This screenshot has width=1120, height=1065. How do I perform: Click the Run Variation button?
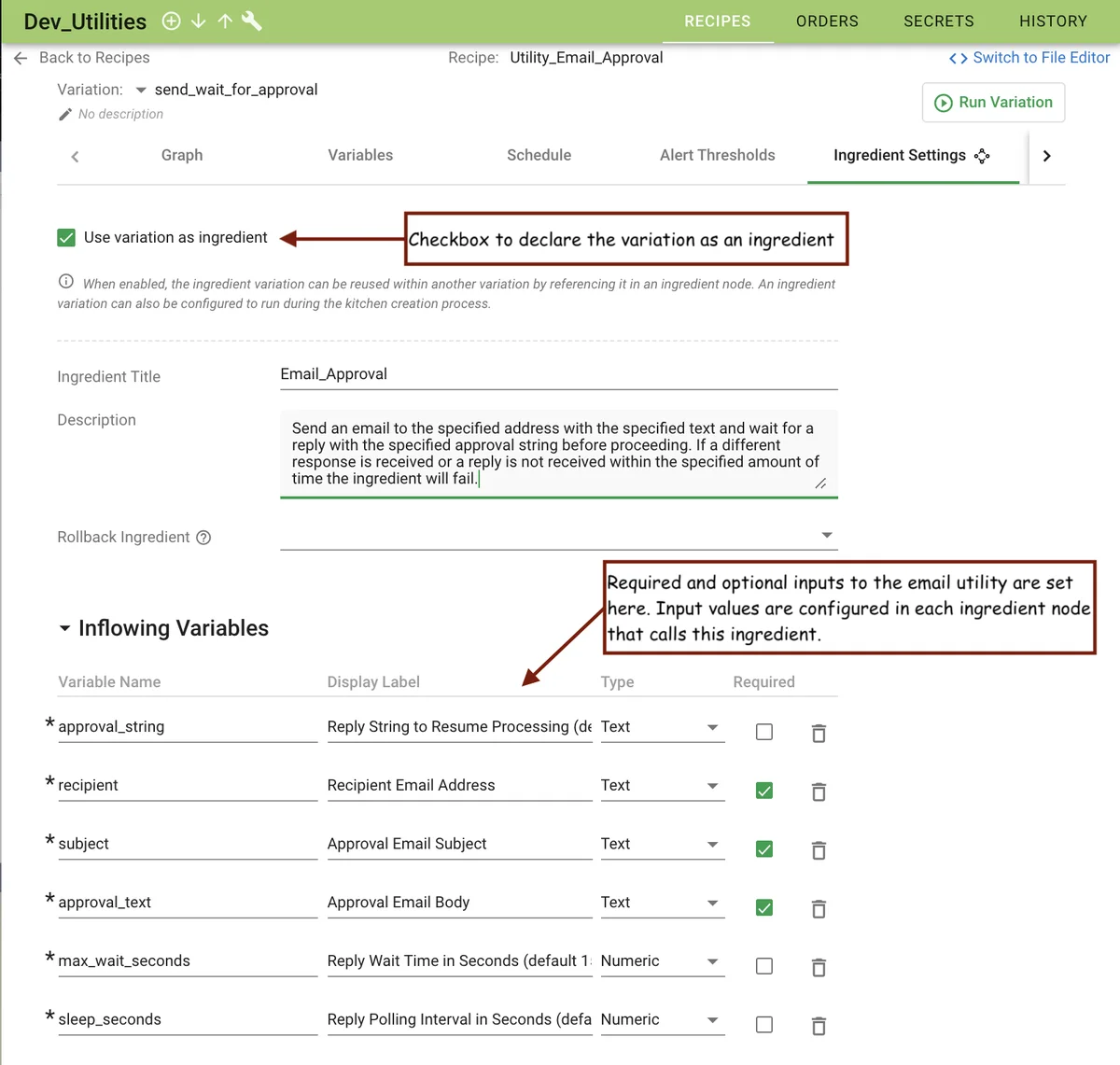tap(993, 103)
